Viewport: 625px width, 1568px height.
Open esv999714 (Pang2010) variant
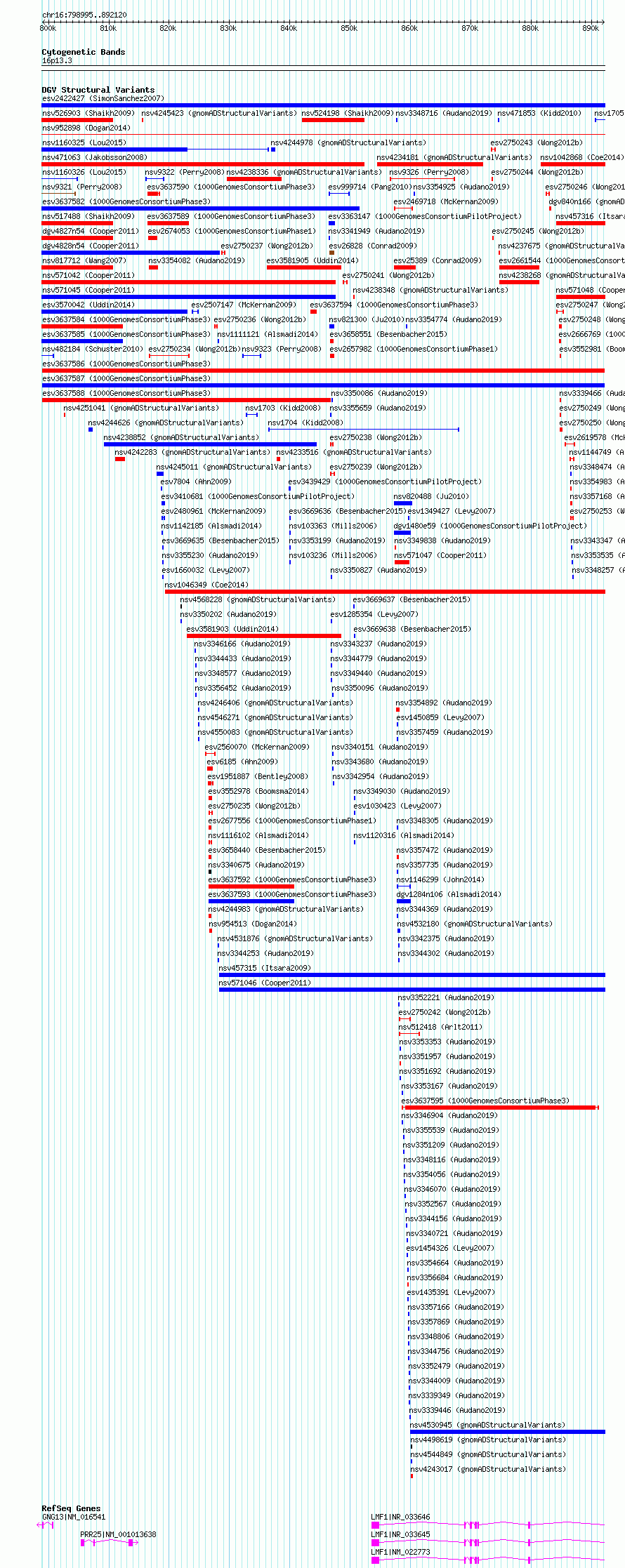click(x=369, y=187)
